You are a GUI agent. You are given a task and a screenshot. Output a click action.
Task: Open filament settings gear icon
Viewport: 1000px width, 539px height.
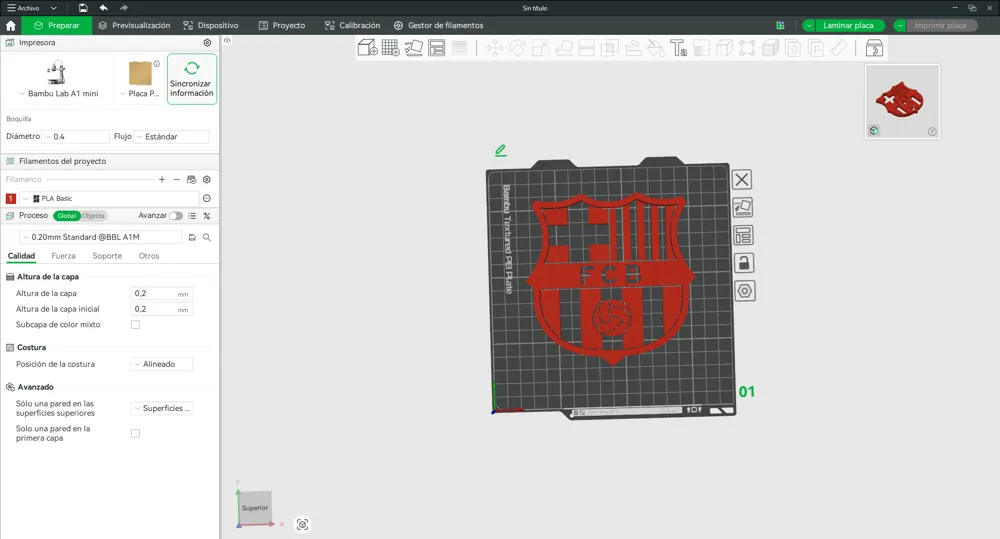coord(207,180)
